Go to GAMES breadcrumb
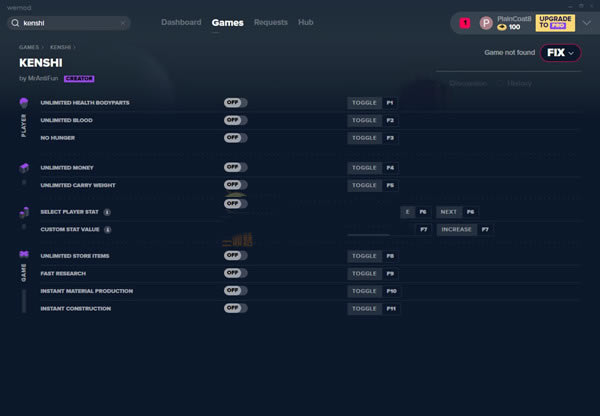This screenshot has width=600, height=416. [29, 47]
